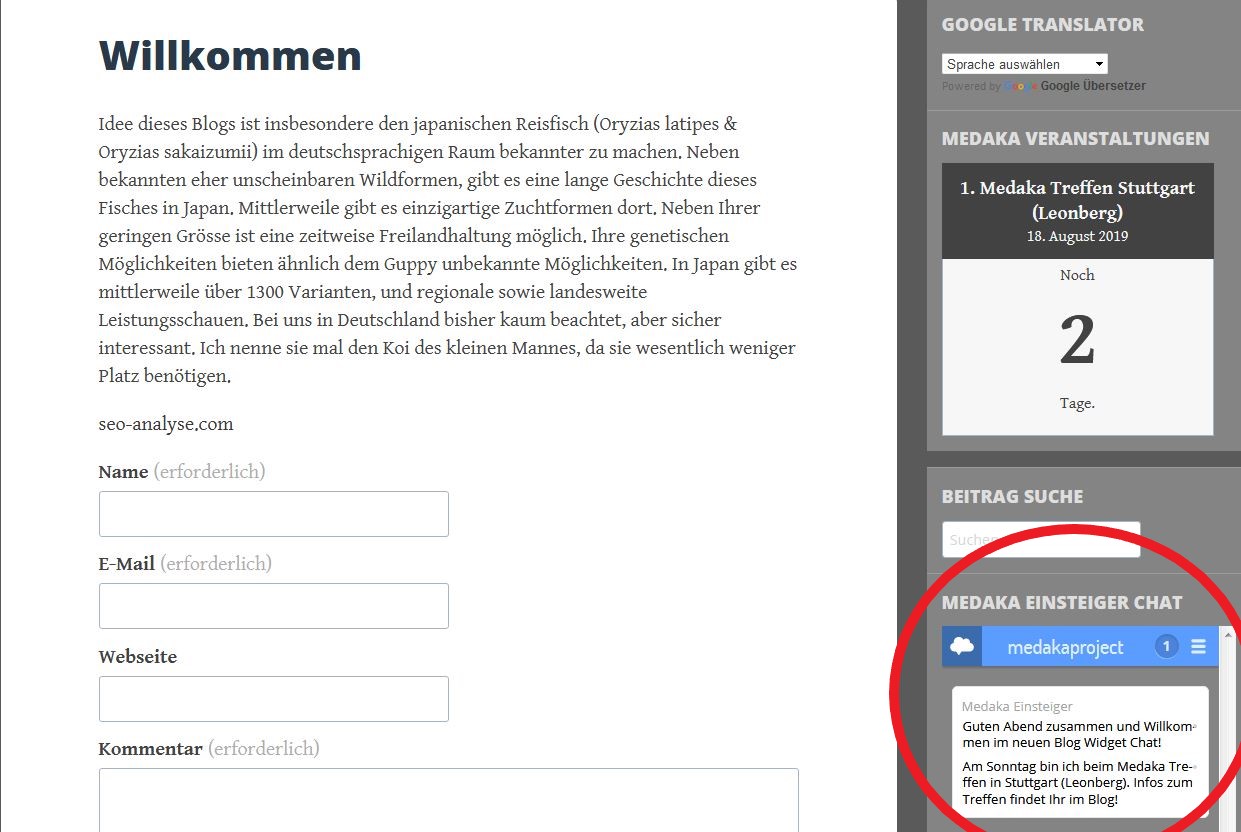Select the Webseite input field
1241x832 pixels.
pos(273,699)
